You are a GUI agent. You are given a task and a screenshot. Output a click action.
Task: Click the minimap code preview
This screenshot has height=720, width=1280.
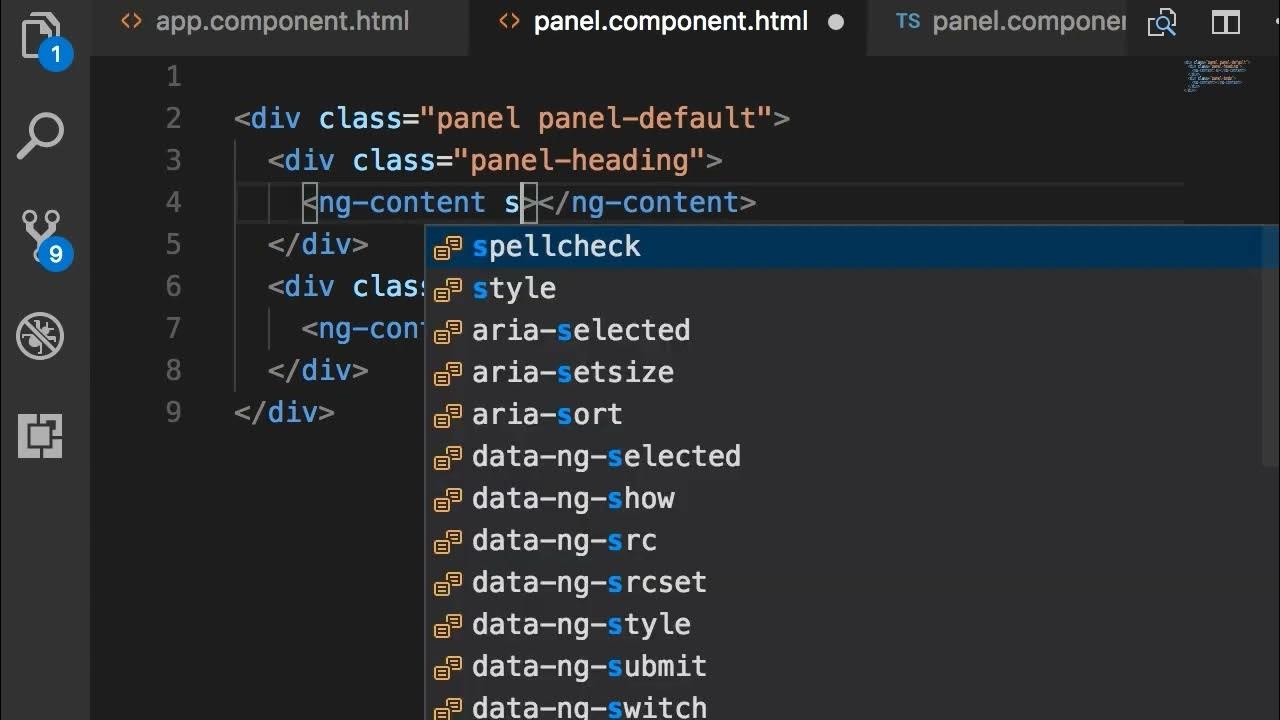pos(1214,76)
